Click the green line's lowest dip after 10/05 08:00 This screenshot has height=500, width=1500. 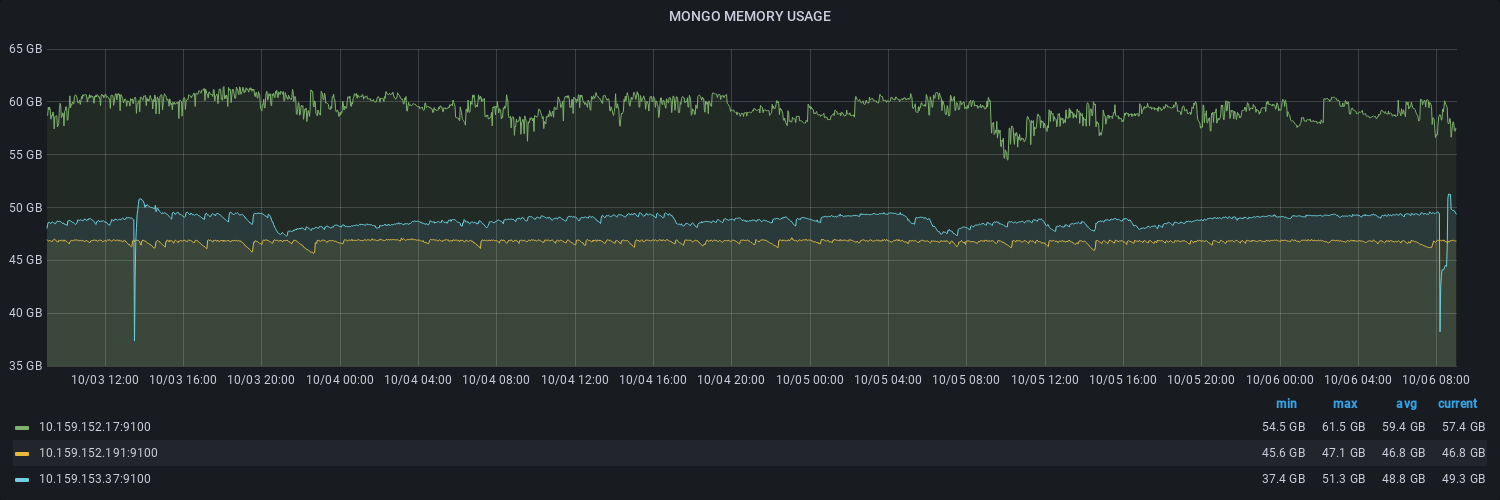[1006, 157]
